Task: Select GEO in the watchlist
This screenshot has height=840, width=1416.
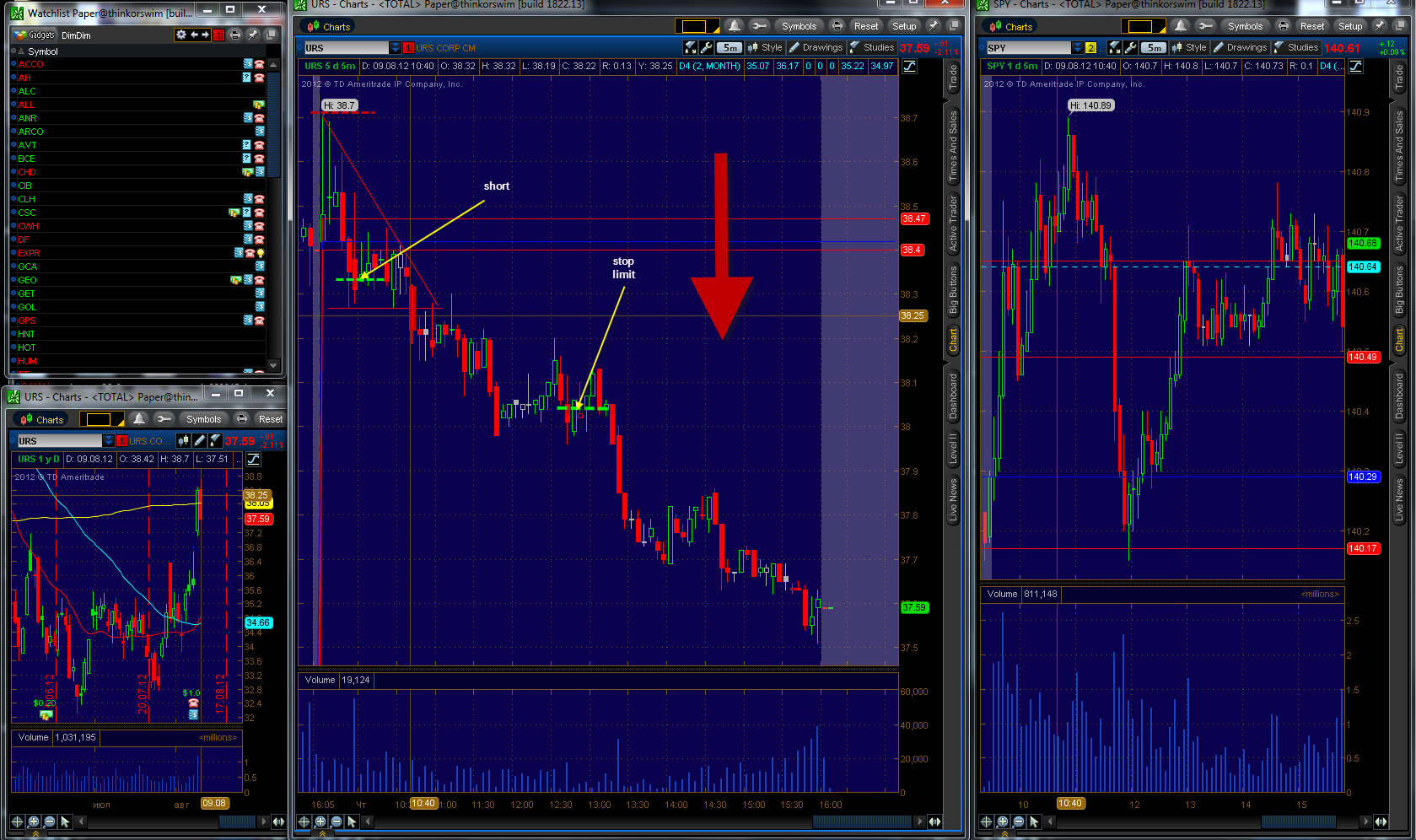Action: (x=27, y=280)
